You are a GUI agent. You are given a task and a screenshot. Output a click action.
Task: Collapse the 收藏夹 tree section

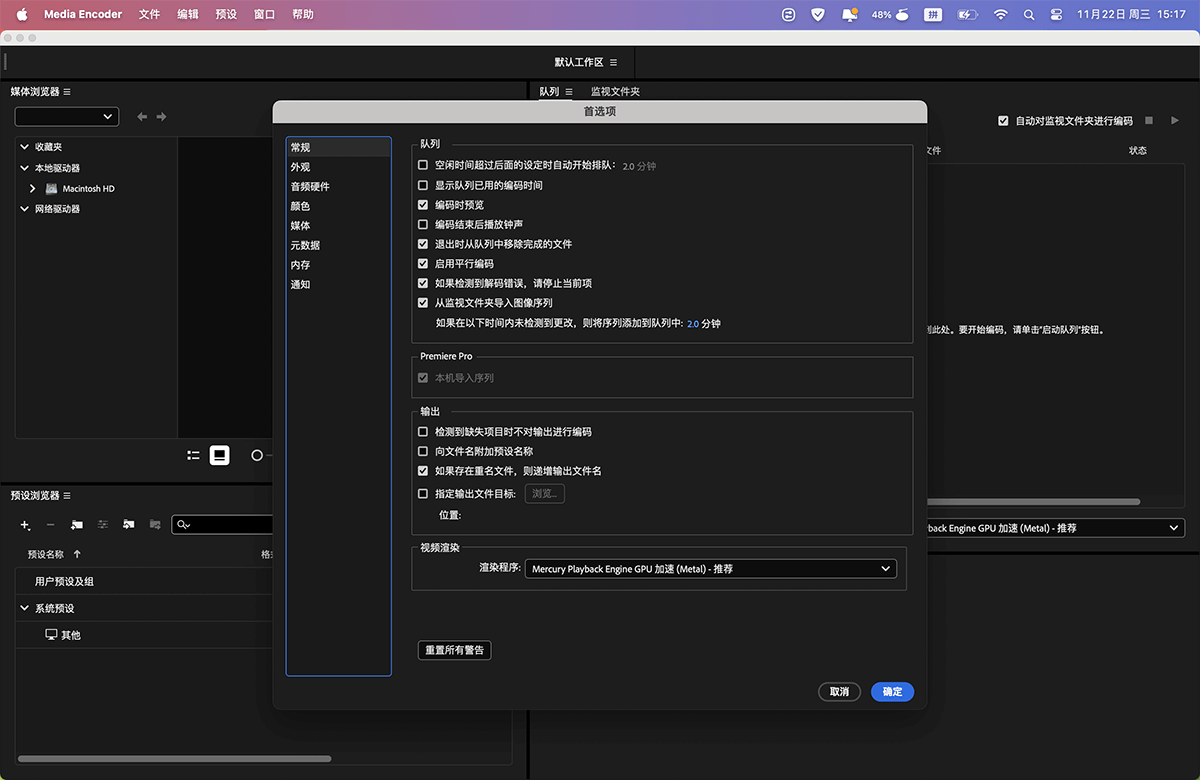pos(25,147)
